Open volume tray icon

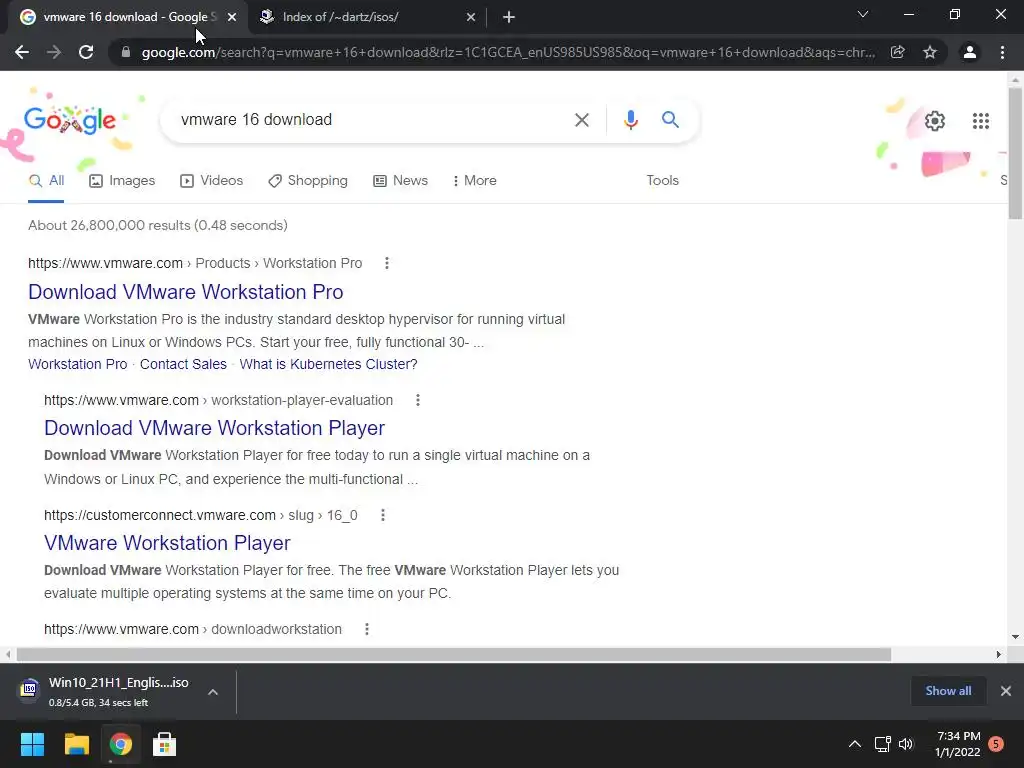pos(906,744)
